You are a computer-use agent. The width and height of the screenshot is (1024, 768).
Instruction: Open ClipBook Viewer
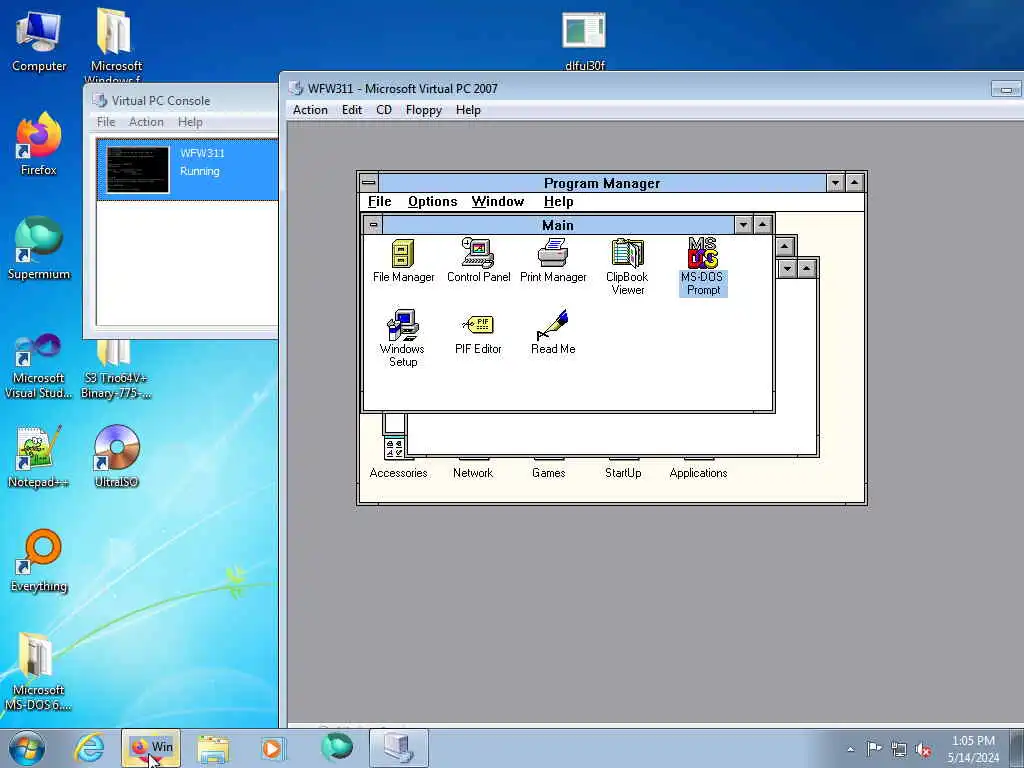click(628, 266)
